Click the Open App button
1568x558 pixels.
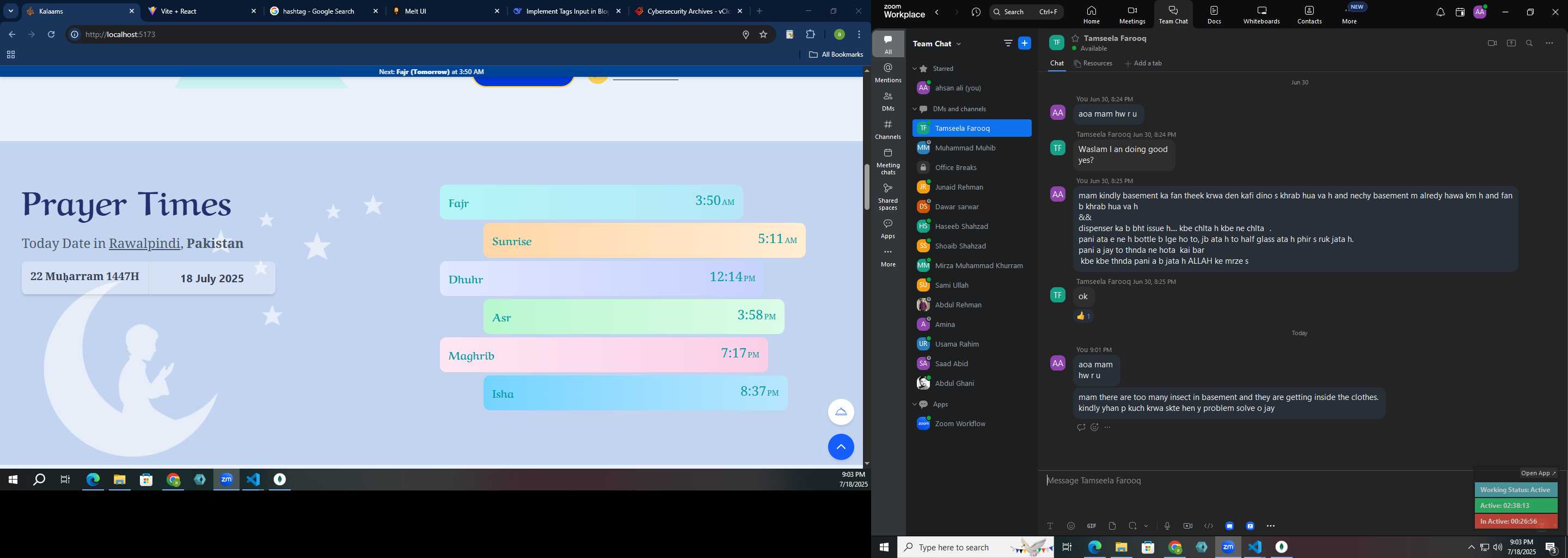1538,474
